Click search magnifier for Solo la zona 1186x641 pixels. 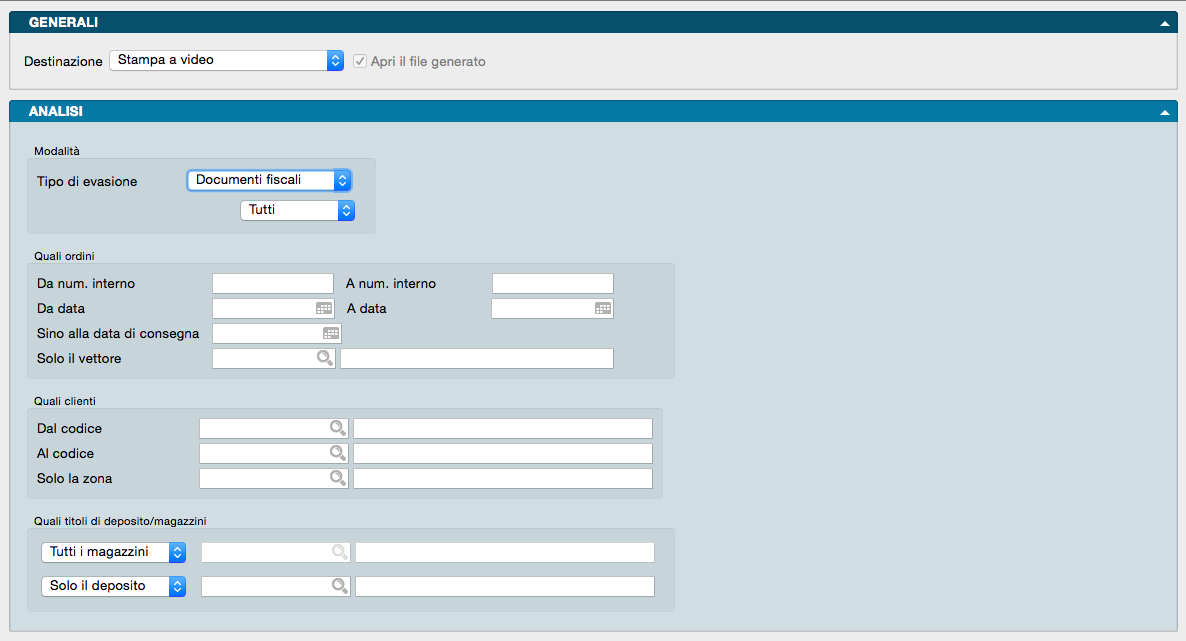[338, 478]
